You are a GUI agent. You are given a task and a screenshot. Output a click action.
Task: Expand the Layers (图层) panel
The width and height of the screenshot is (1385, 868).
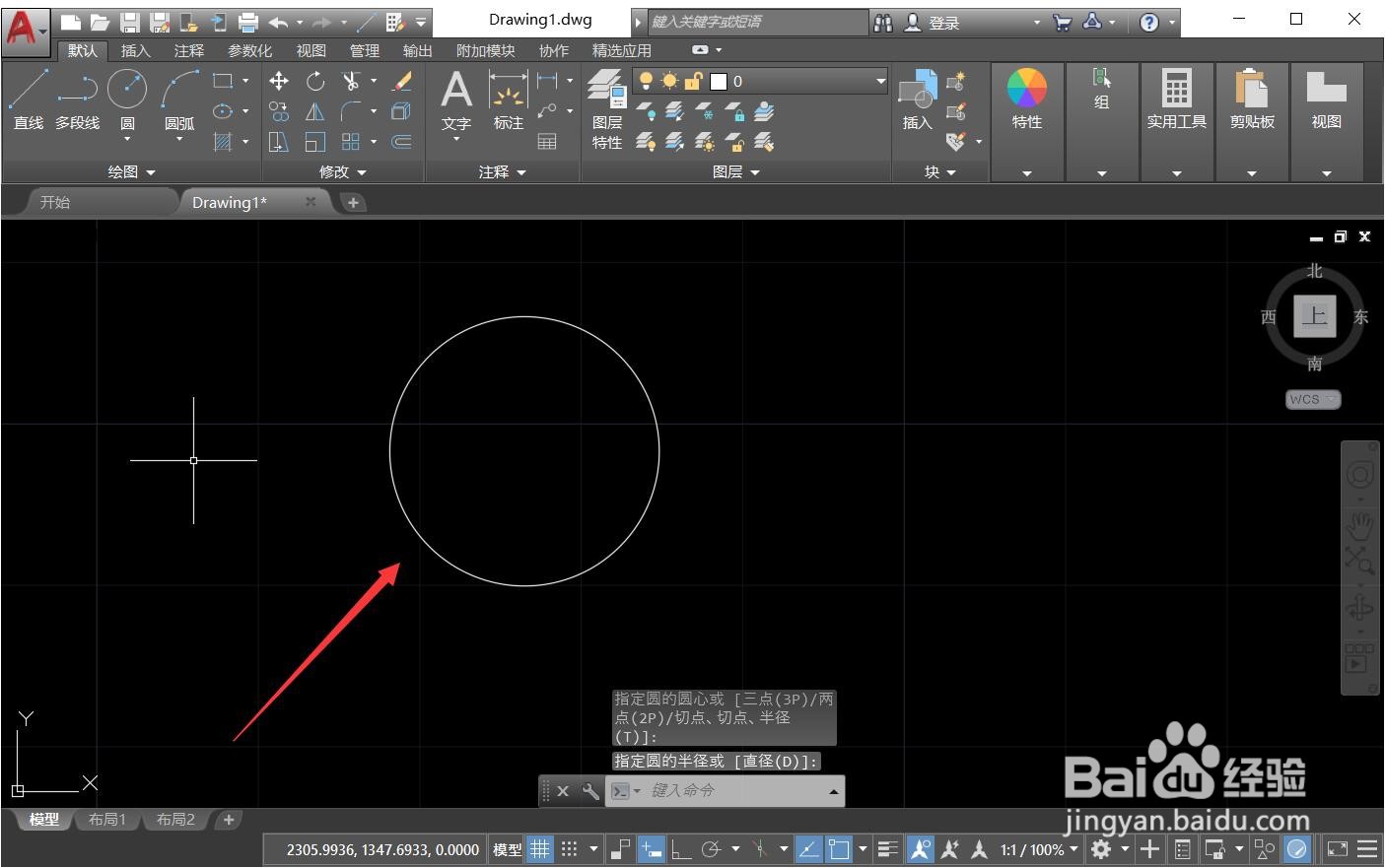(x=736, y=171)
